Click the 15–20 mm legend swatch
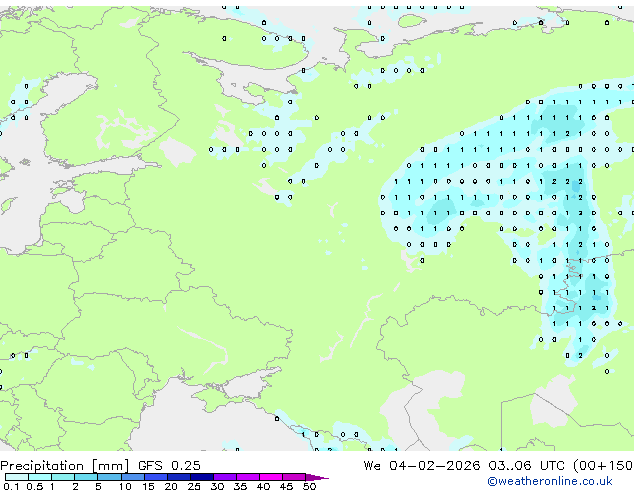The width and height of the screenshot is (634, 490). point(155,477)
